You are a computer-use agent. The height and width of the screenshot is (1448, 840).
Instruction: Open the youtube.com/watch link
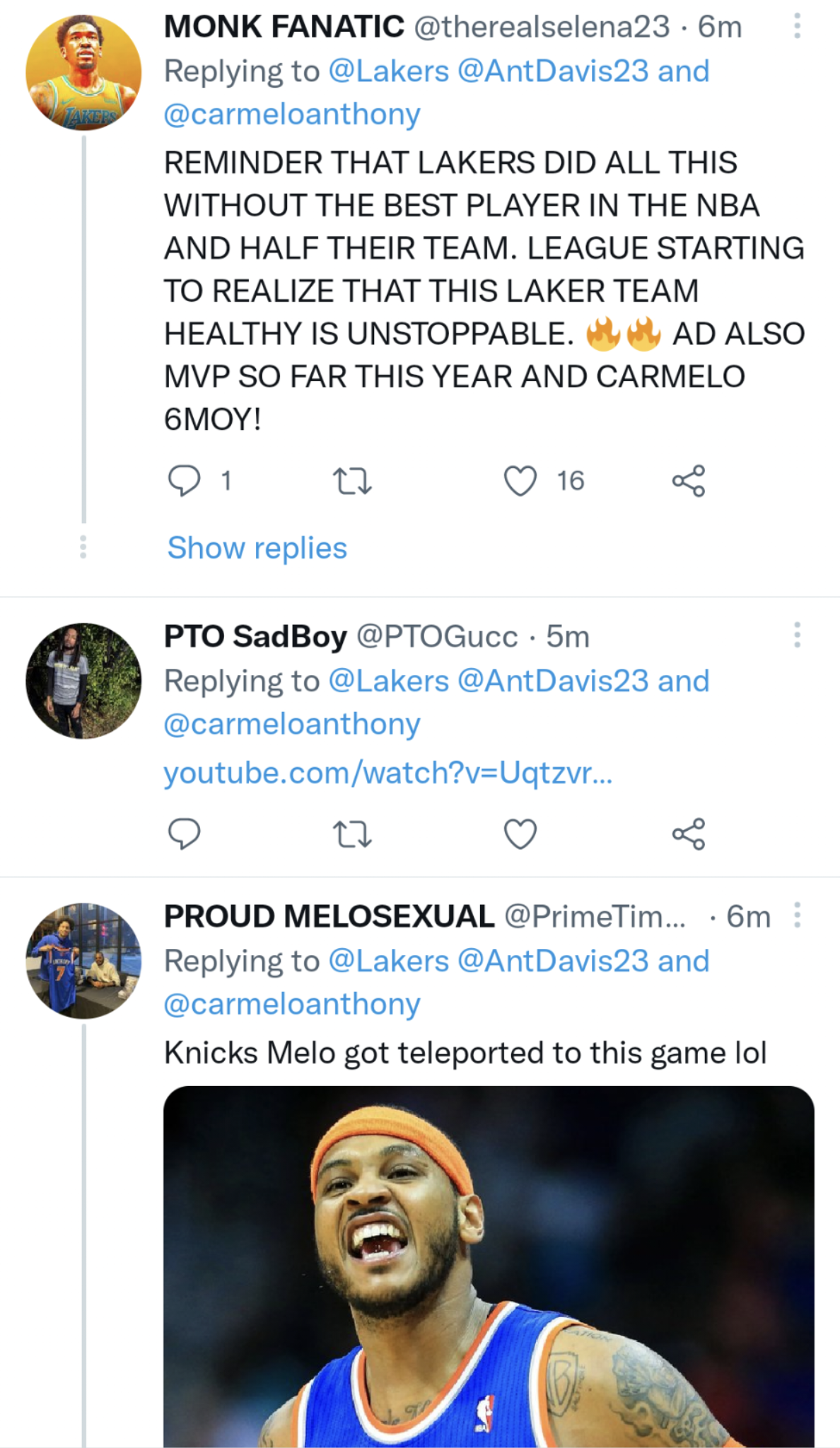pos(387,773)
